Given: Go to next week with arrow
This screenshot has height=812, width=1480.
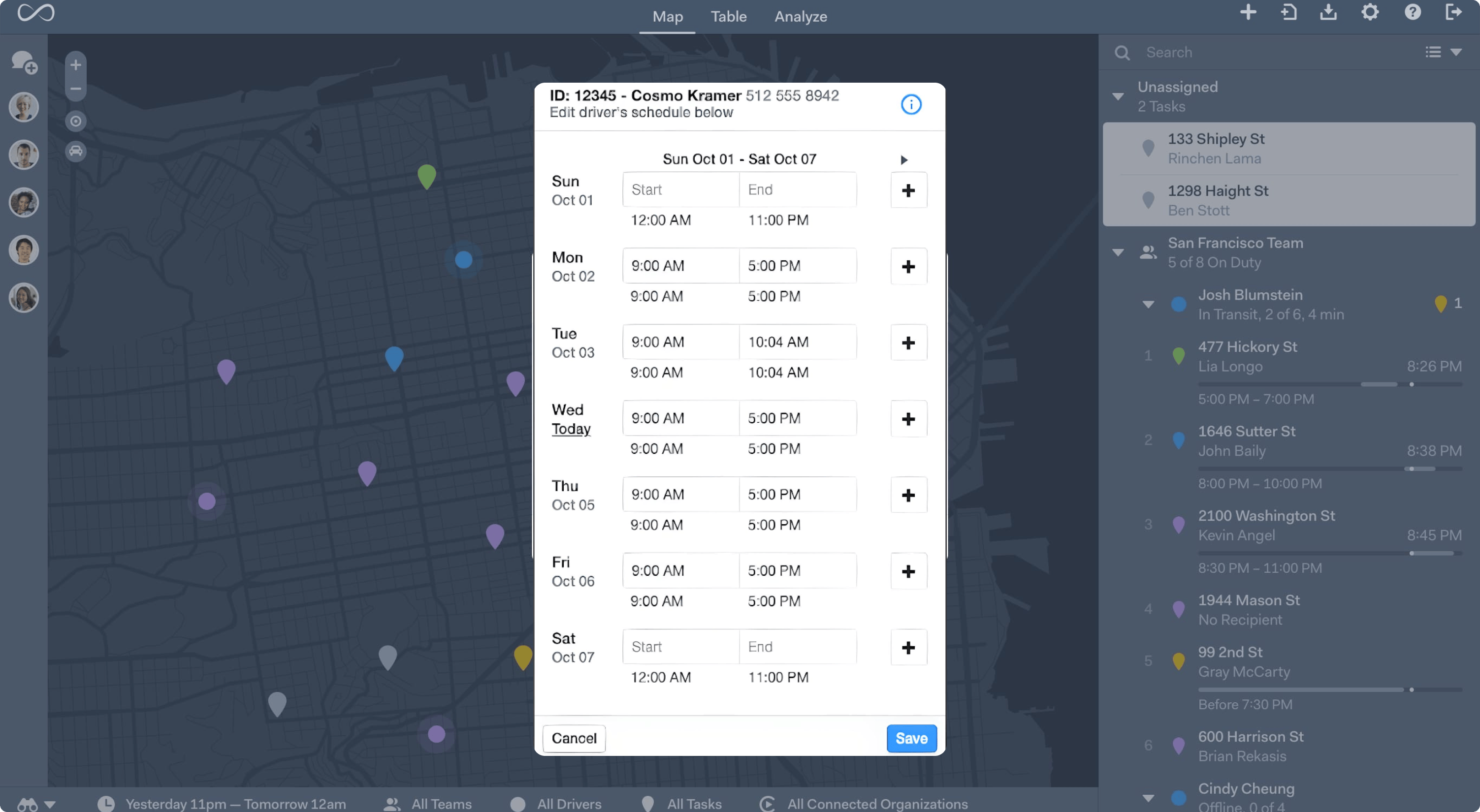Looking at the screenshot, I should tap(904, 160).
